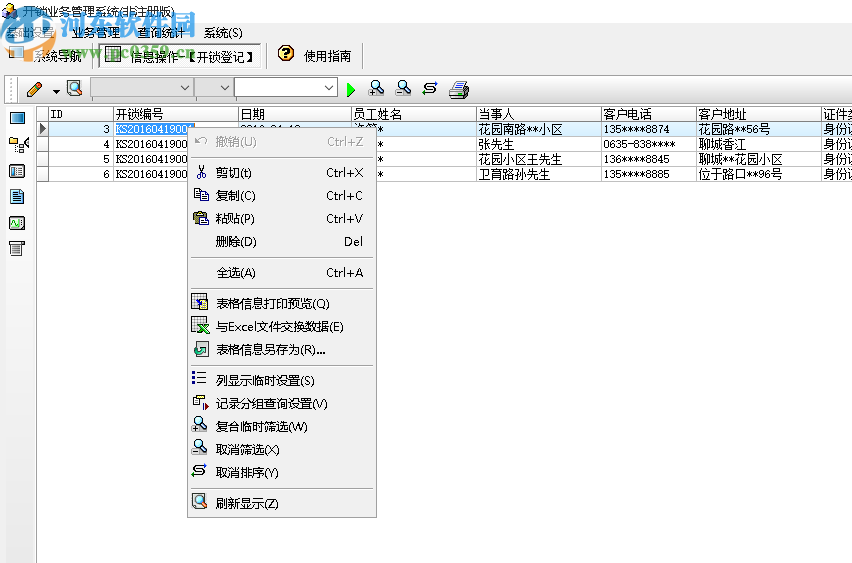The height and width of the screenshot is (563, 852).
Task: Choose 刷新显示(Z) from the context menu
Action: 282,503
